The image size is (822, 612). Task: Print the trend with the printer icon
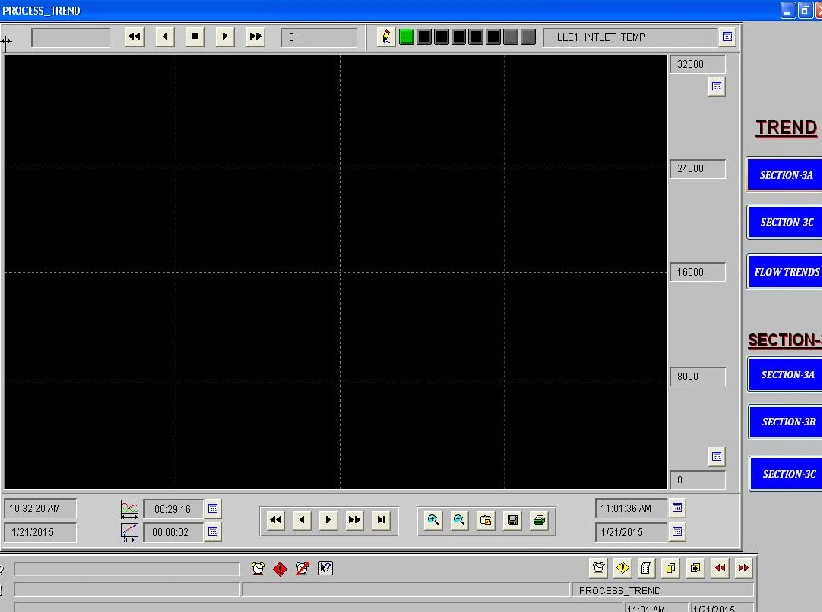(539, 520)
